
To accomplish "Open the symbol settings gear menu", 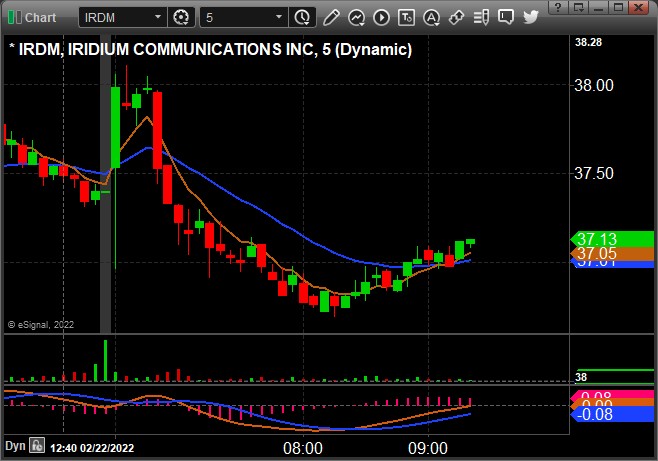I will pyautogui.click(x=181, y=18).
